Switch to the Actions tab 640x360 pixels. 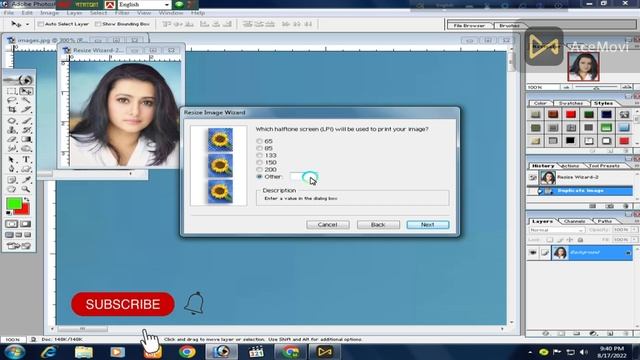coord(570,166)
